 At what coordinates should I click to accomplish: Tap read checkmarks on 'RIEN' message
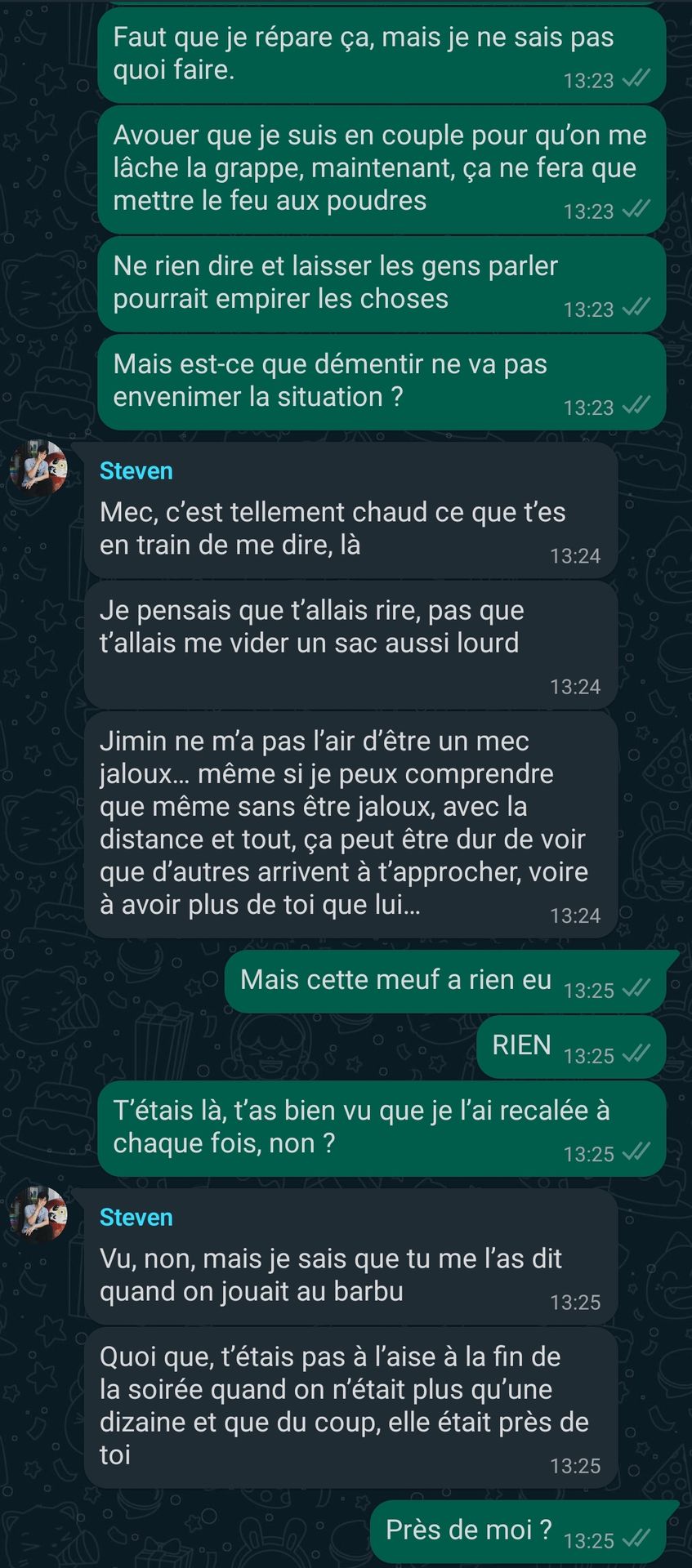[636, 1054]
